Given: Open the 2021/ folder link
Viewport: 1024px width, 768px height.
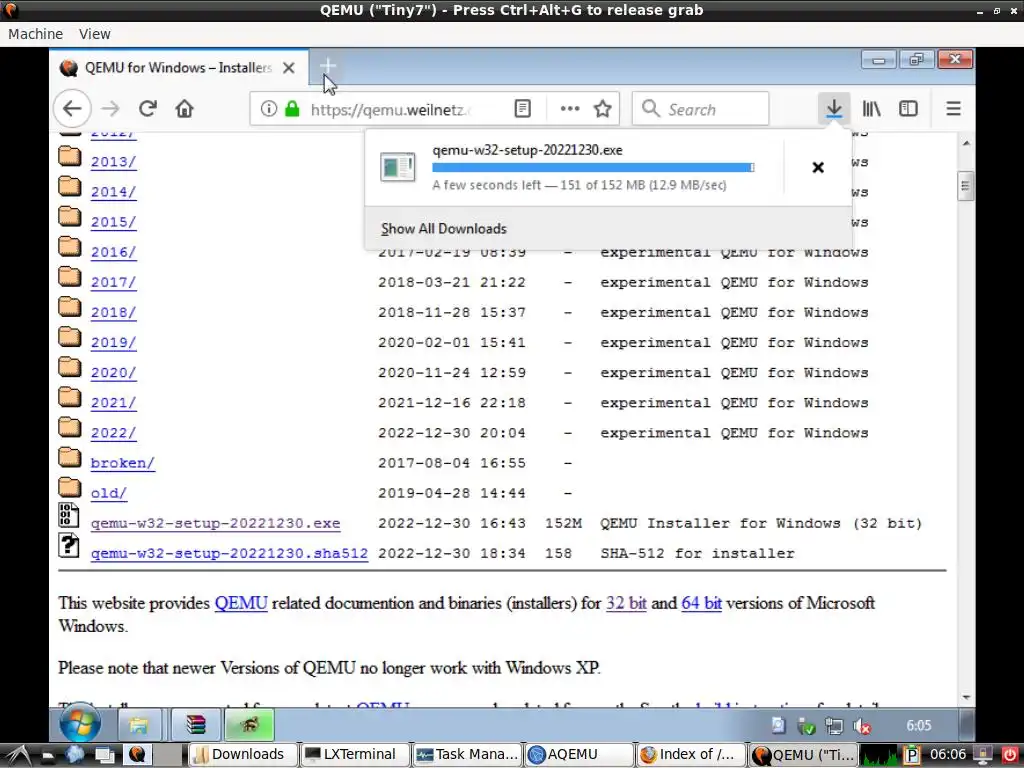Looking at the screenshot, I should pyautogui.click(x=113, y=402).
